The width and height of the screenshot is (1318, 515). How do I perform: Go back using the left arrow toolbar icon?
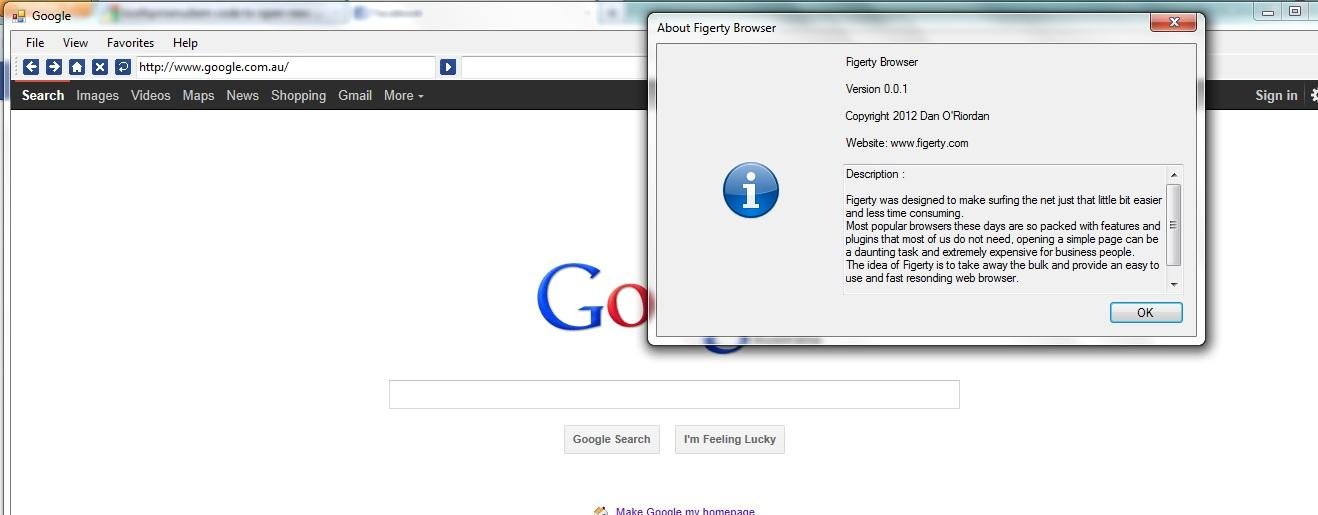pos(31,67)
